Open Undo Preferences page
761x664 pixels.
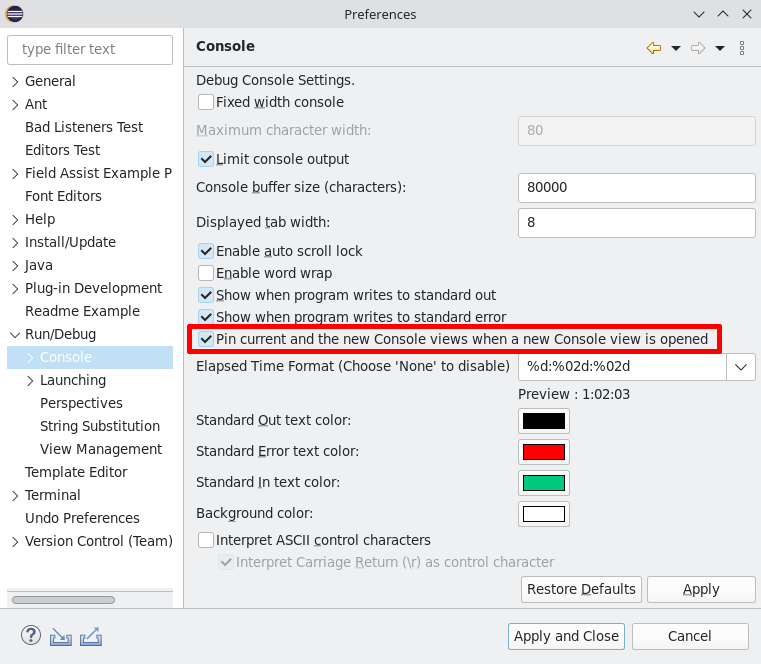click(83, 518)
